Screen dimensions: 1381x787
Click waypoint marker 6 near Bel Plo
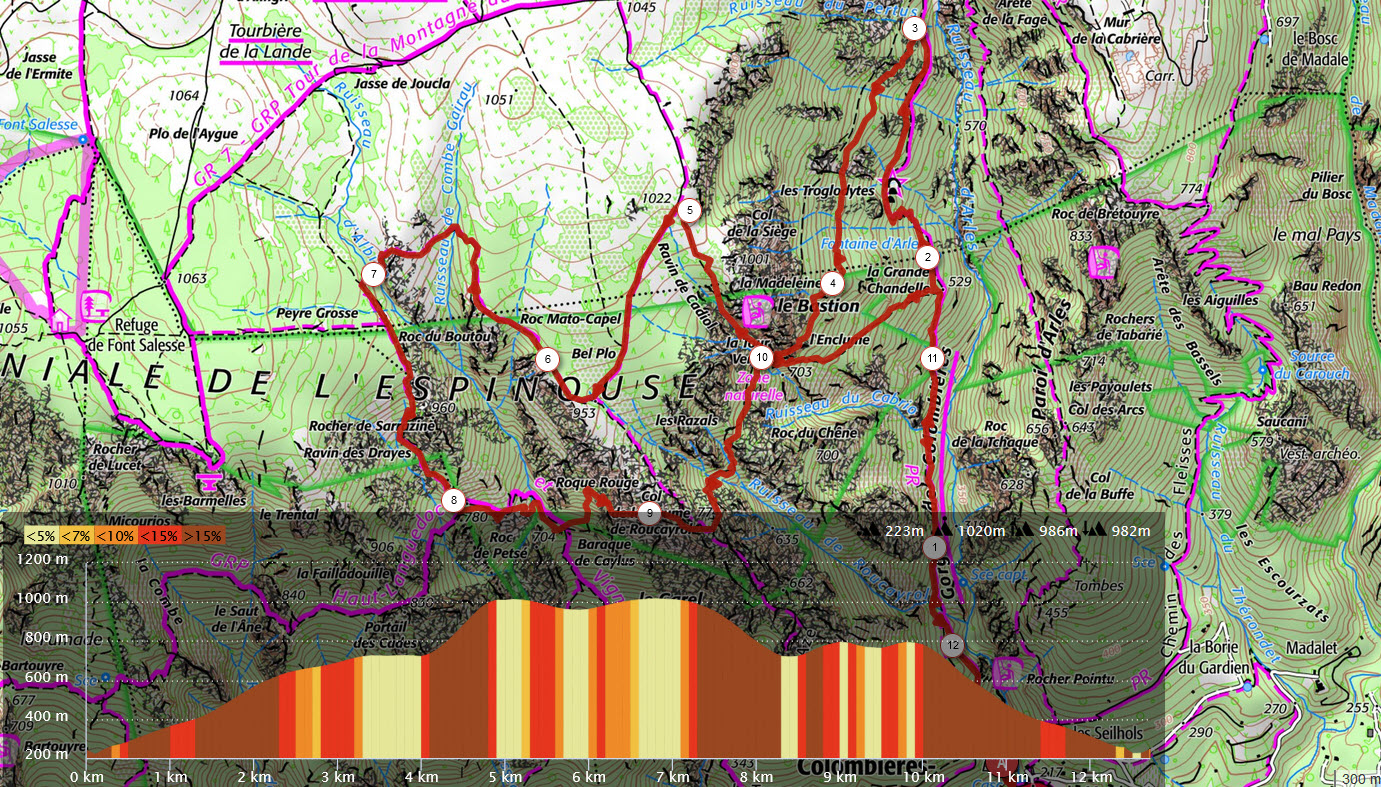546,359
